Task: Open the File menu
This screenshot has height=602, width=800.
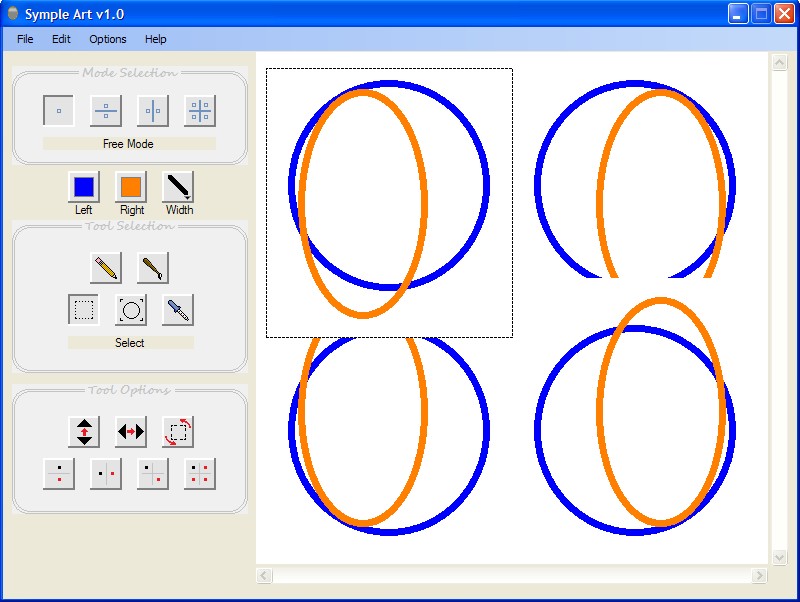Action: (x=25, y=39)
